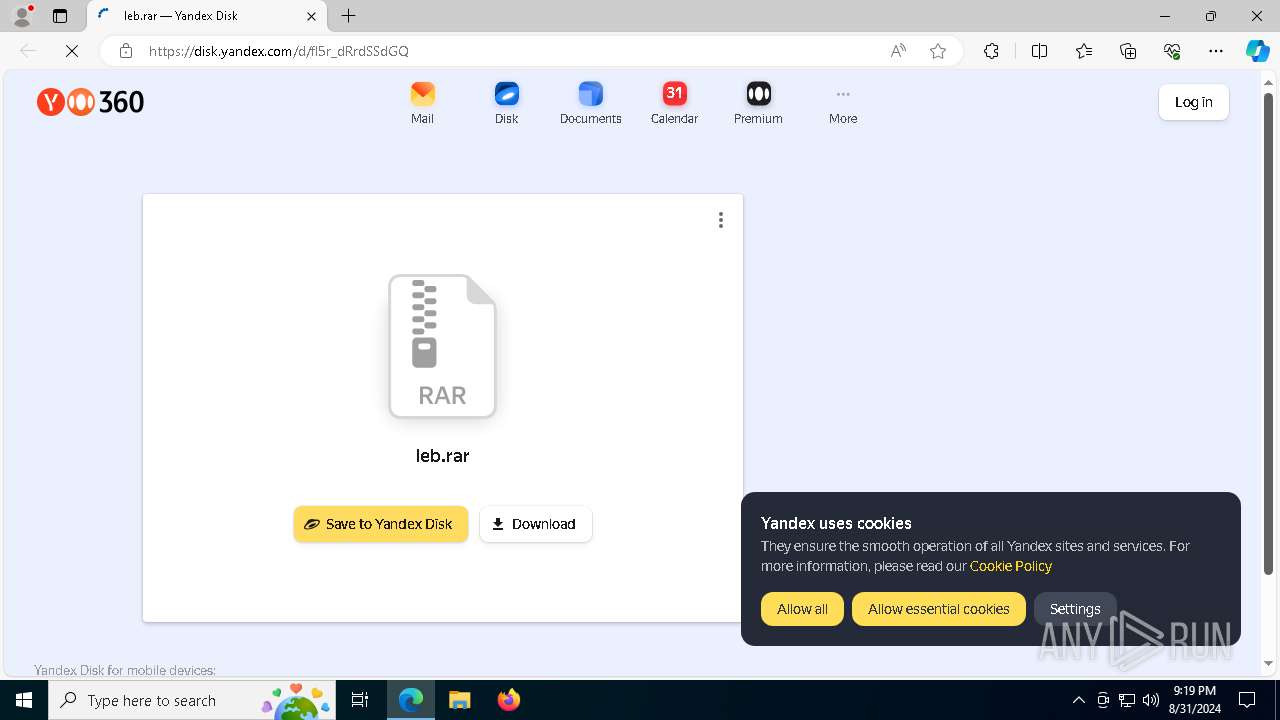Enable Split screen view
The width and height of the screenshot is (1280, 720).
(1039, 51)
